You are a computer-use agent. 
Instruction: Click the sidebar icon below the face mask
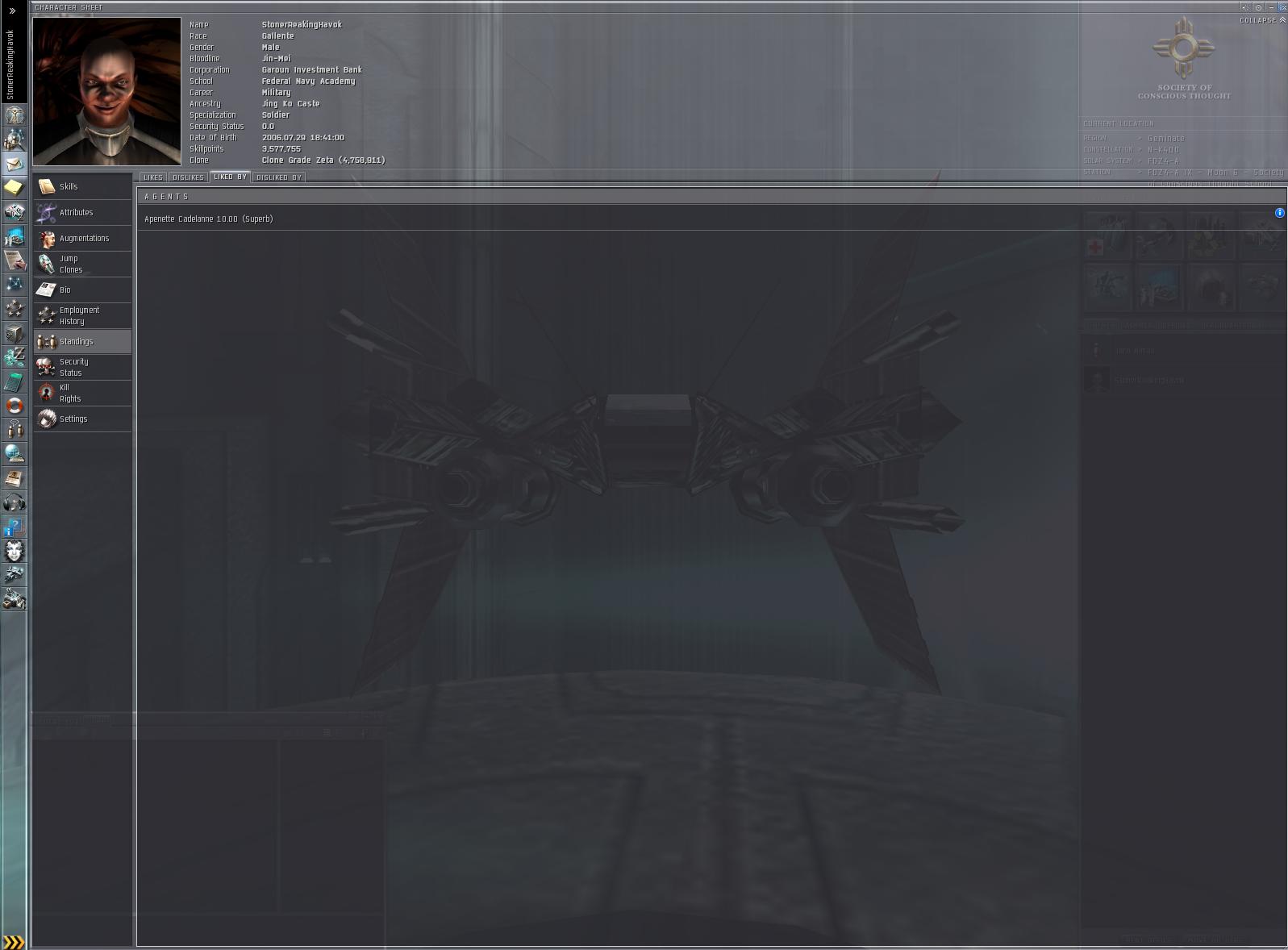(15, 575)
